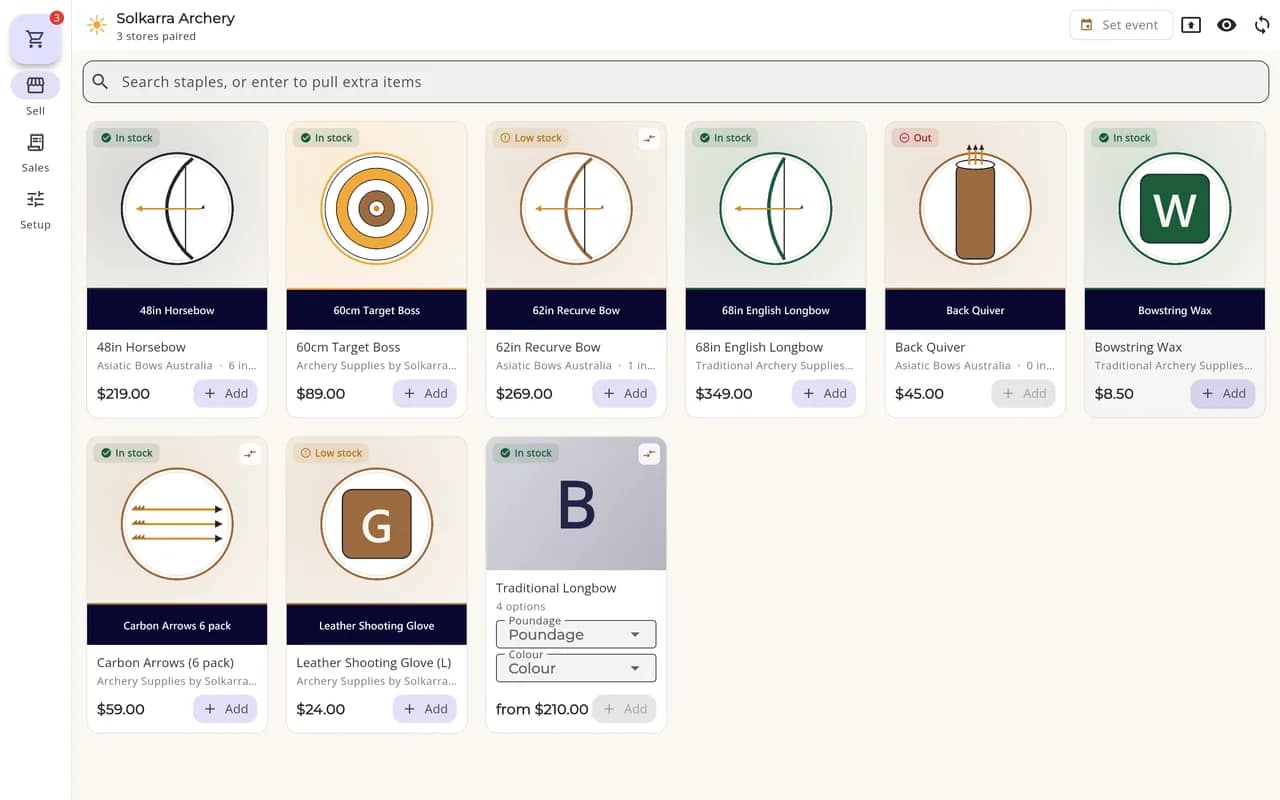Click the Out badge on Back Quiver
The height and width of the screenshot is (800, 1280).
[915, 138]
